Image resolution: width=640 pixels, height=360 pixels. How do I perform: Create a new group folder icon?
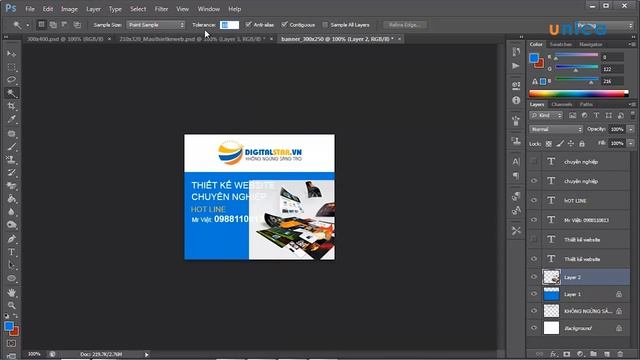(x=593, y=354)
